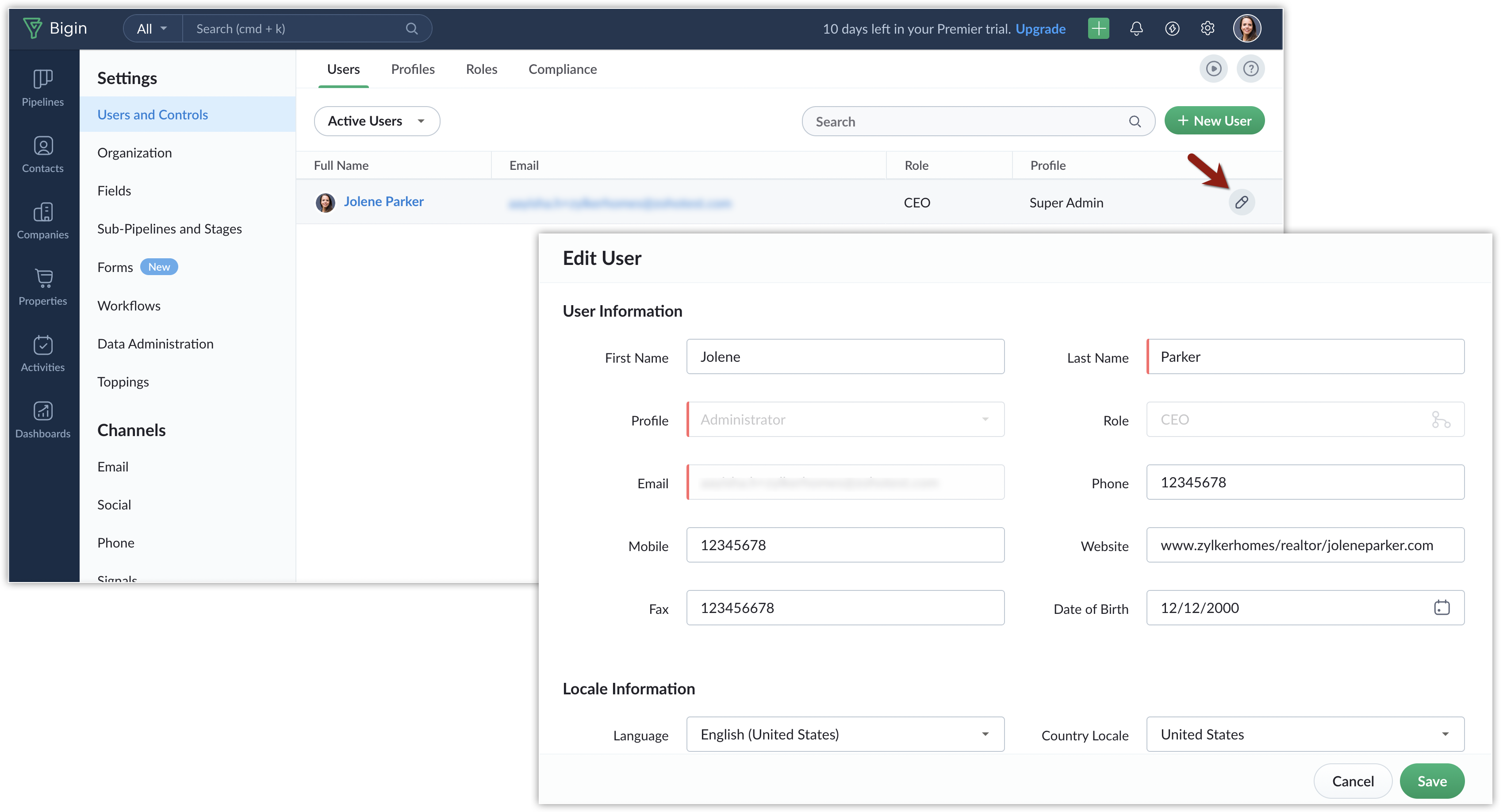Viewport: 1503px width, 812px height.
Task: Open the Country Locale dropdown
Action: [1305, 734]
